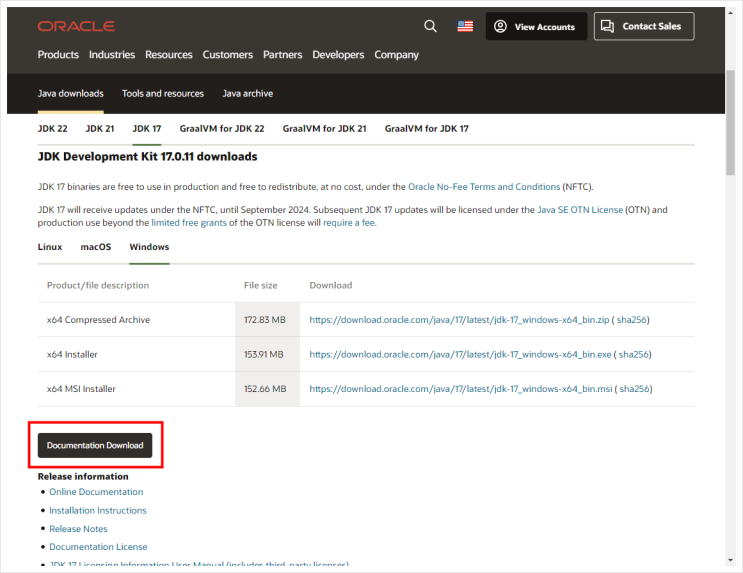743x573 pixels.
Task: Open the Online Documentation link
Action: click(x=96, y=492)
